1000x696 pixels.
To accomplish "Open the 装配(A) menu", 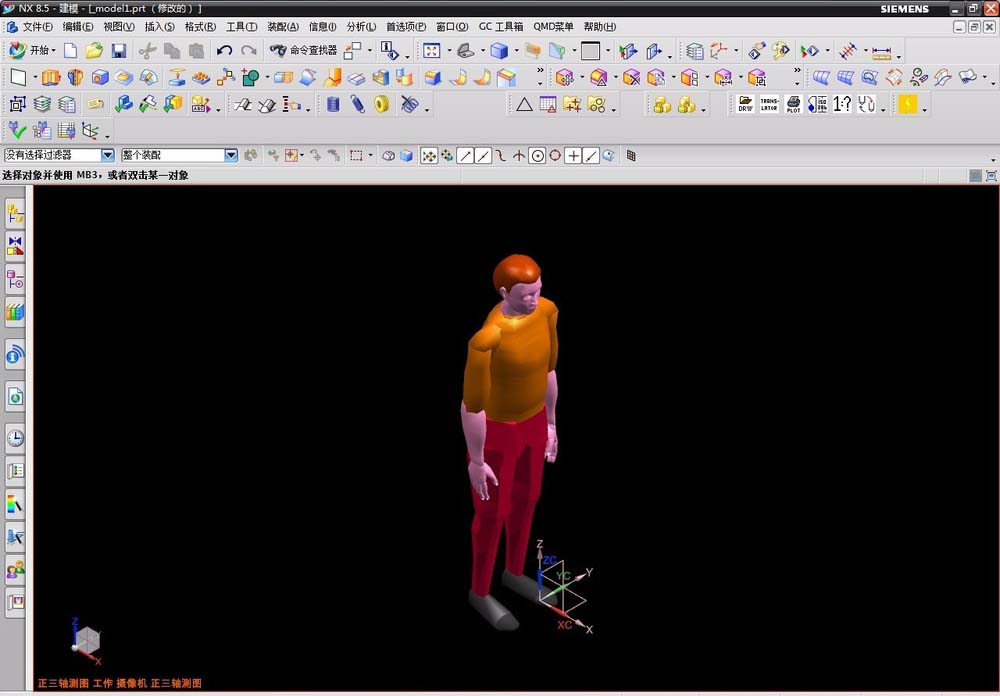I will coord(283,26).
